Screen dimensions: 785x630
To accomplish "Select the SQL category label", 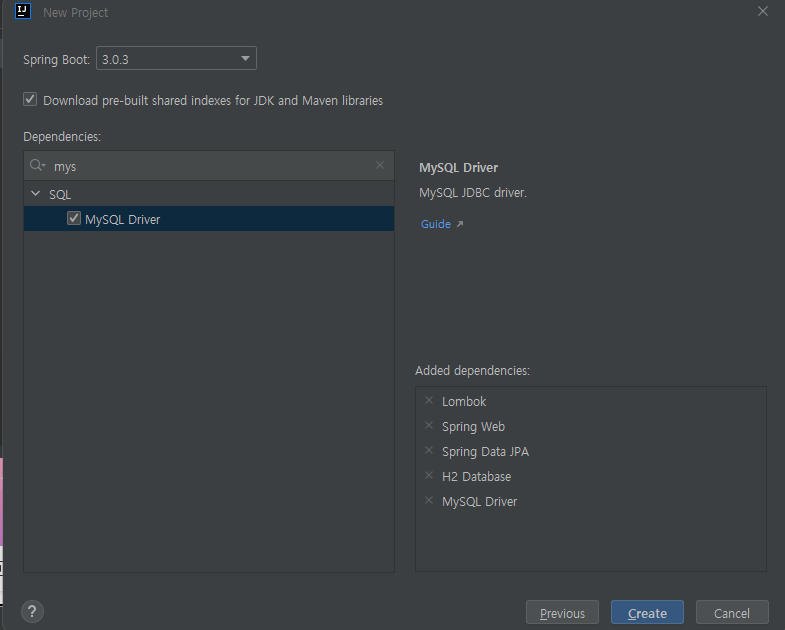I will (x=60, y=194).
